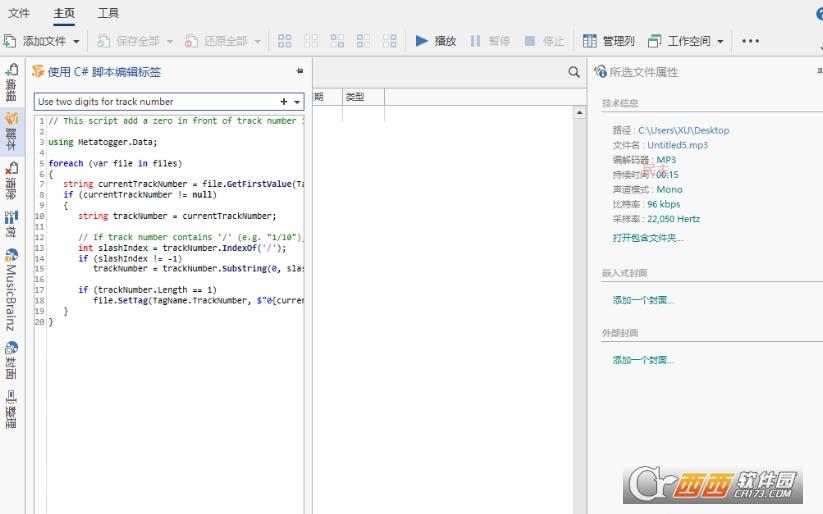Click the '// This script add a zero' comment line
Viewport: 823px width, 514px height.
pyautogui.click(x=176, y=121)
